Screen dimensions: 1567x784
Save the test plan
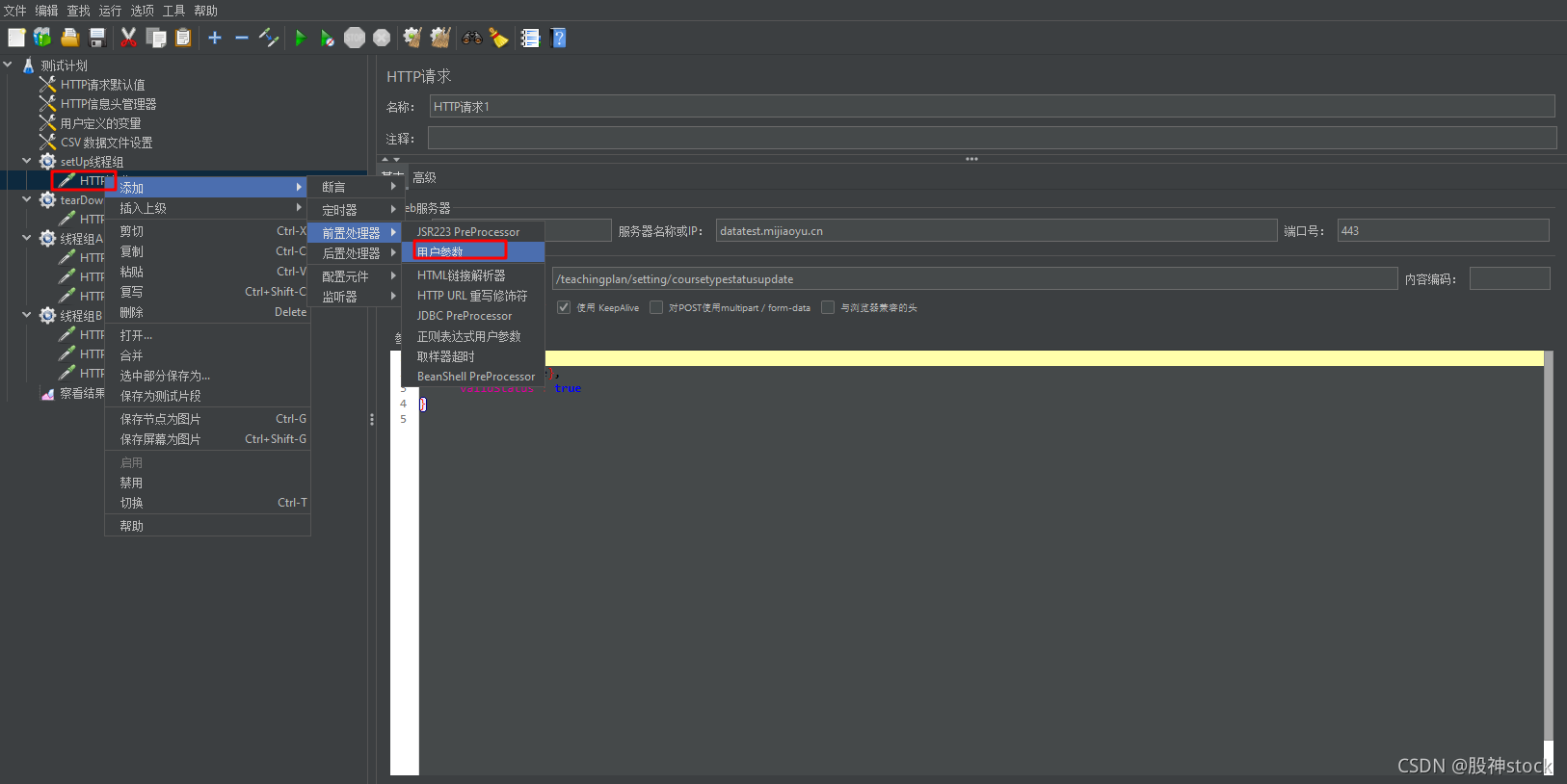pos(96,38)
